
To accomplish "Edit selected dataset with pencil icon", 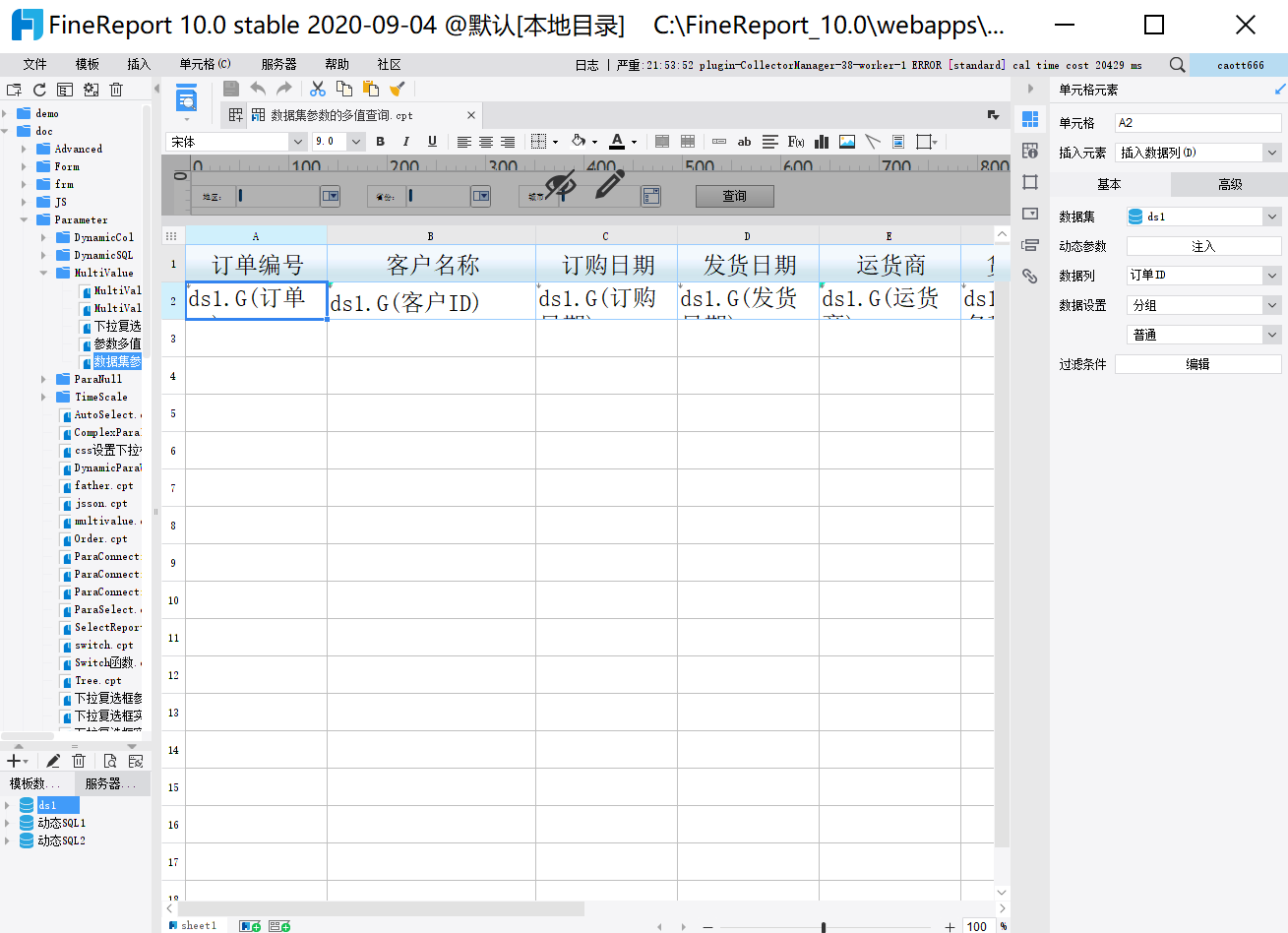I will click(x=53, y=761).
